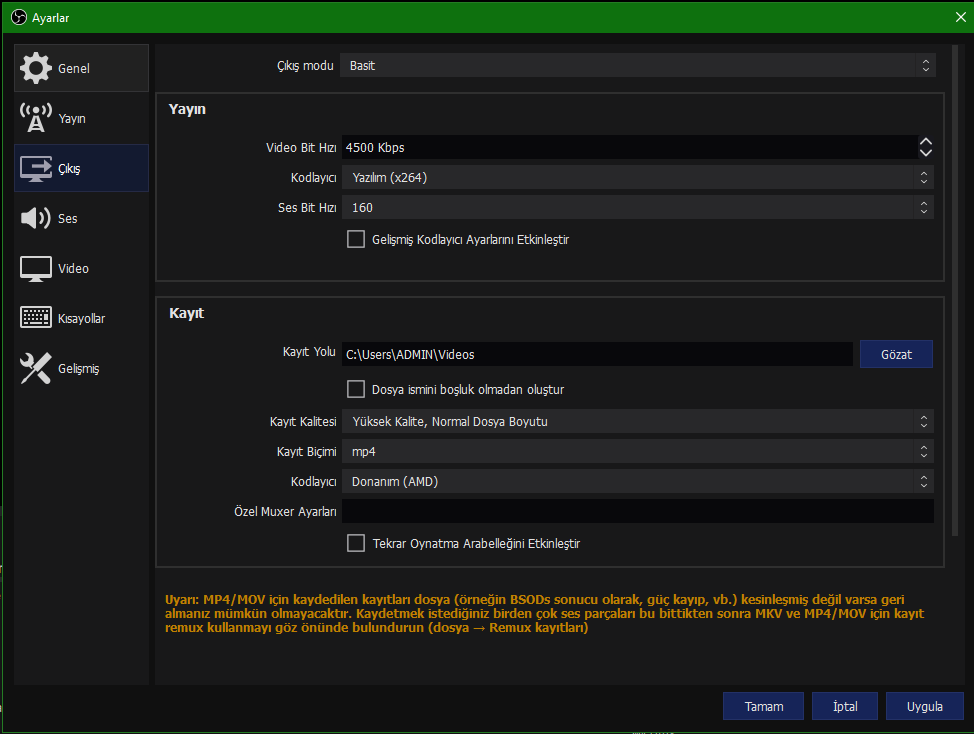Click the Çıkış monitor arrow icon

pos(35,168)
